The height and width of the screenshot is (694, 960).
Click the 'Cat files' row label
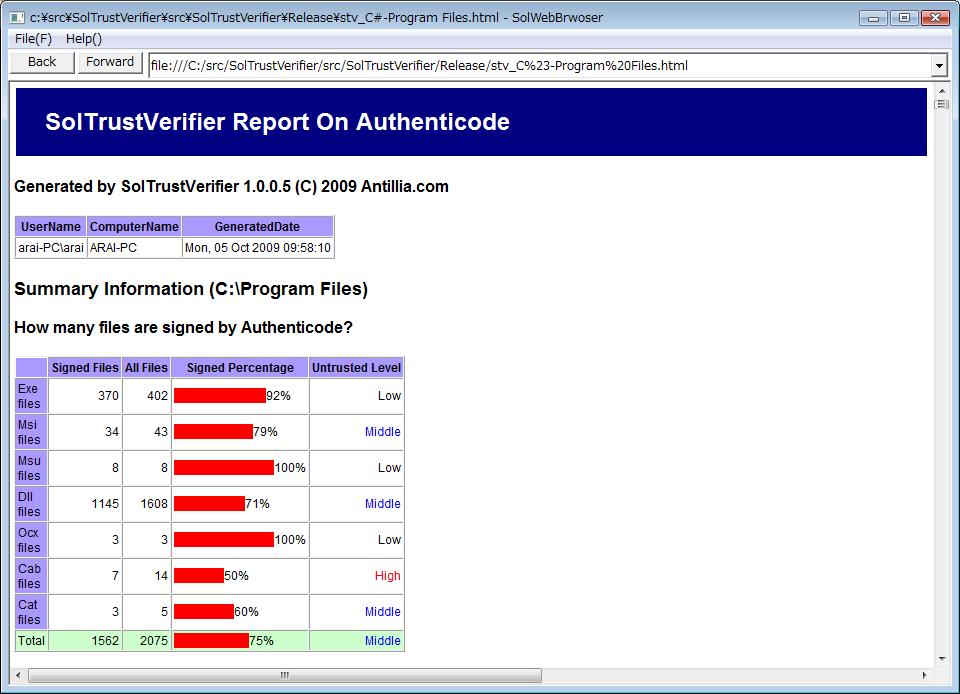coord(31,612)
